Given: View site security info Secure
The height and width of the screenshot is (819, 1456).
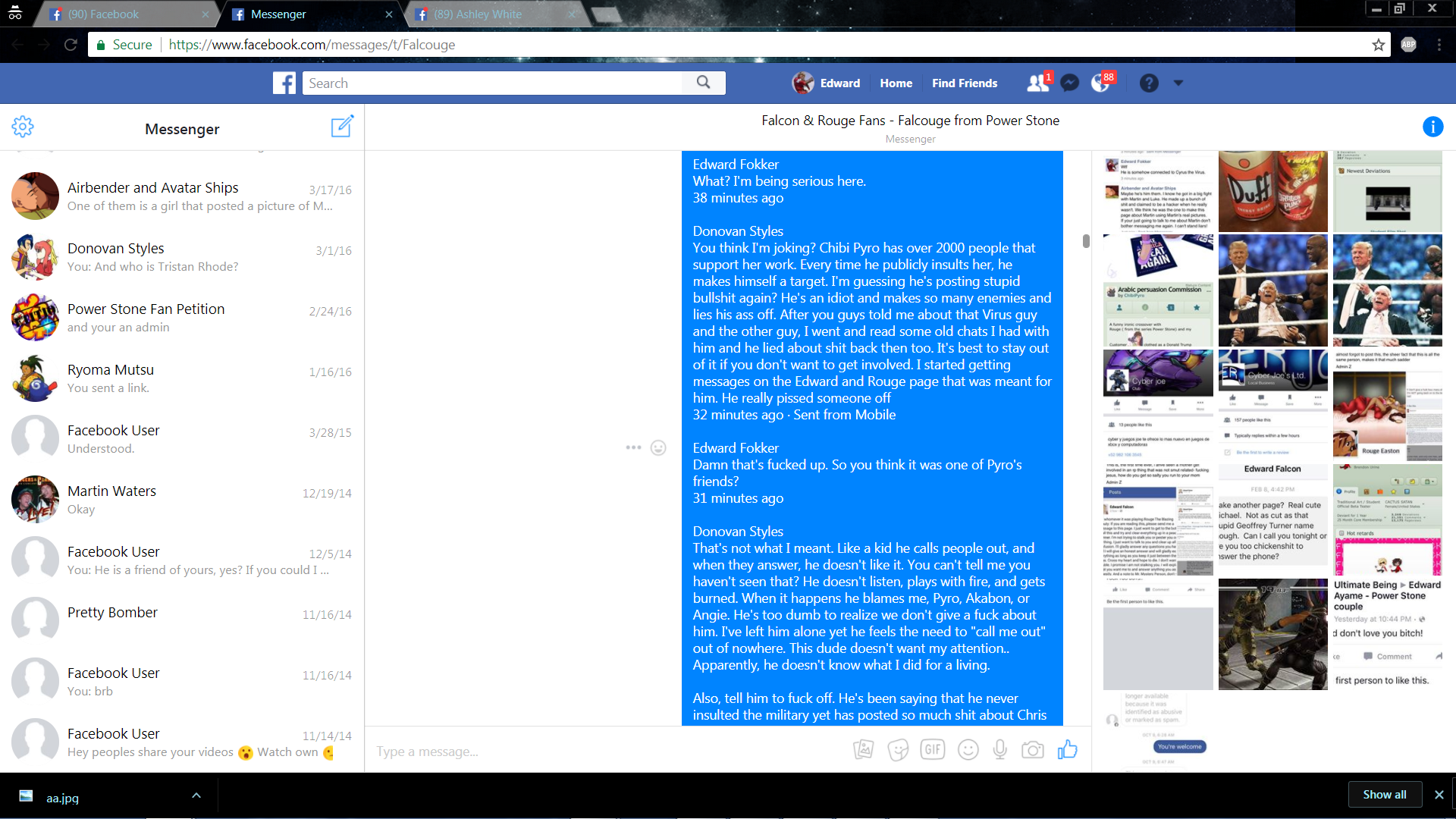Looking at the screenshot, I should (x=124, y=45).
